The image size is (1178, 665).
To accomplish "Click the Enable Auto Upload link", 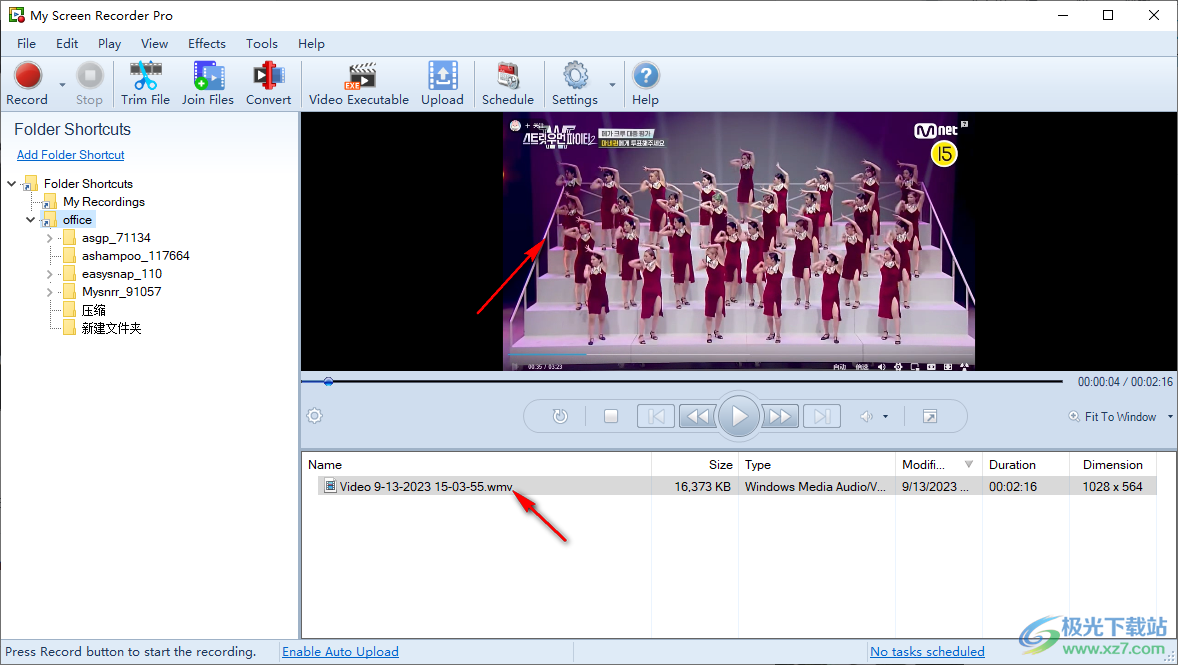I will tap(340, 651).
